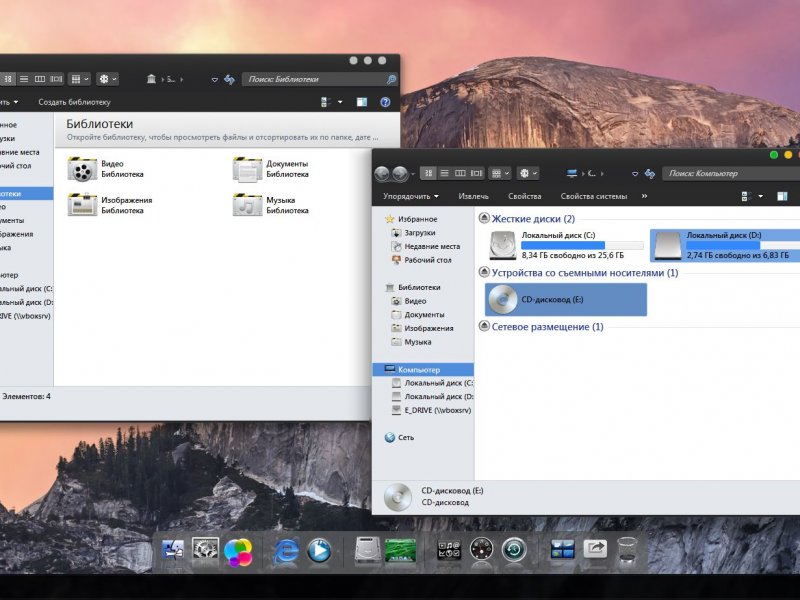Open the gauge dashboard icon in dock
800x600 pixels.
[x=481, y=551]
